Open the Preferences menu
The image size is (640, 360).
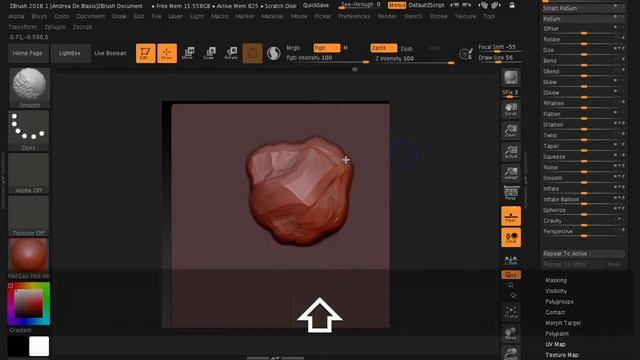coord(354,16)
